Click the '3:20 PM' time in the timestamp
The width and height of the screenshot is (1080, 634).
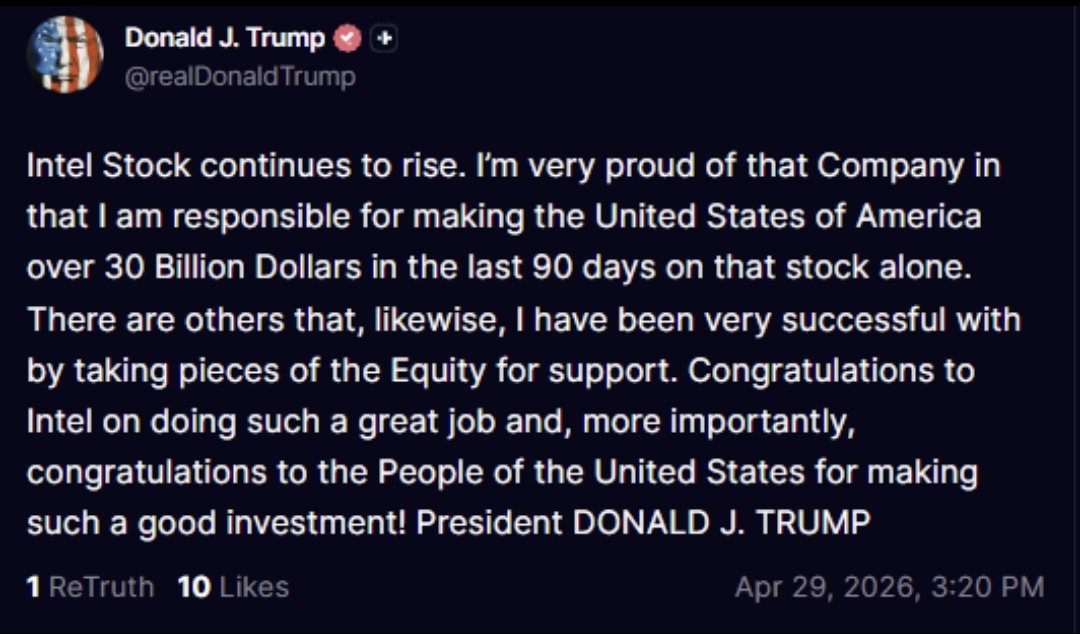point(988,587)
